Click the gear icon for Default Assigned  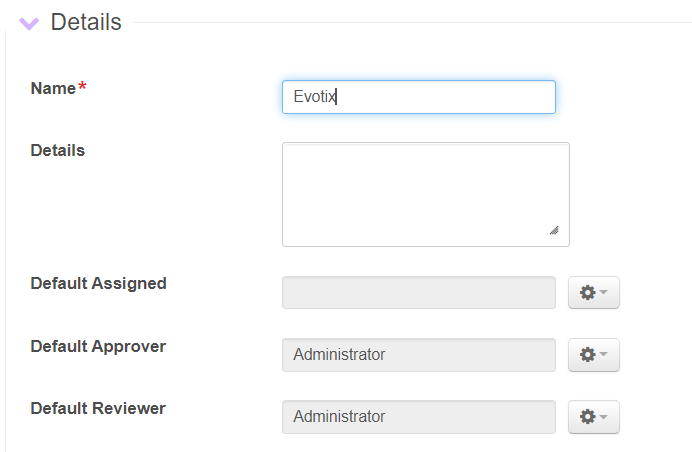point(587,293)
